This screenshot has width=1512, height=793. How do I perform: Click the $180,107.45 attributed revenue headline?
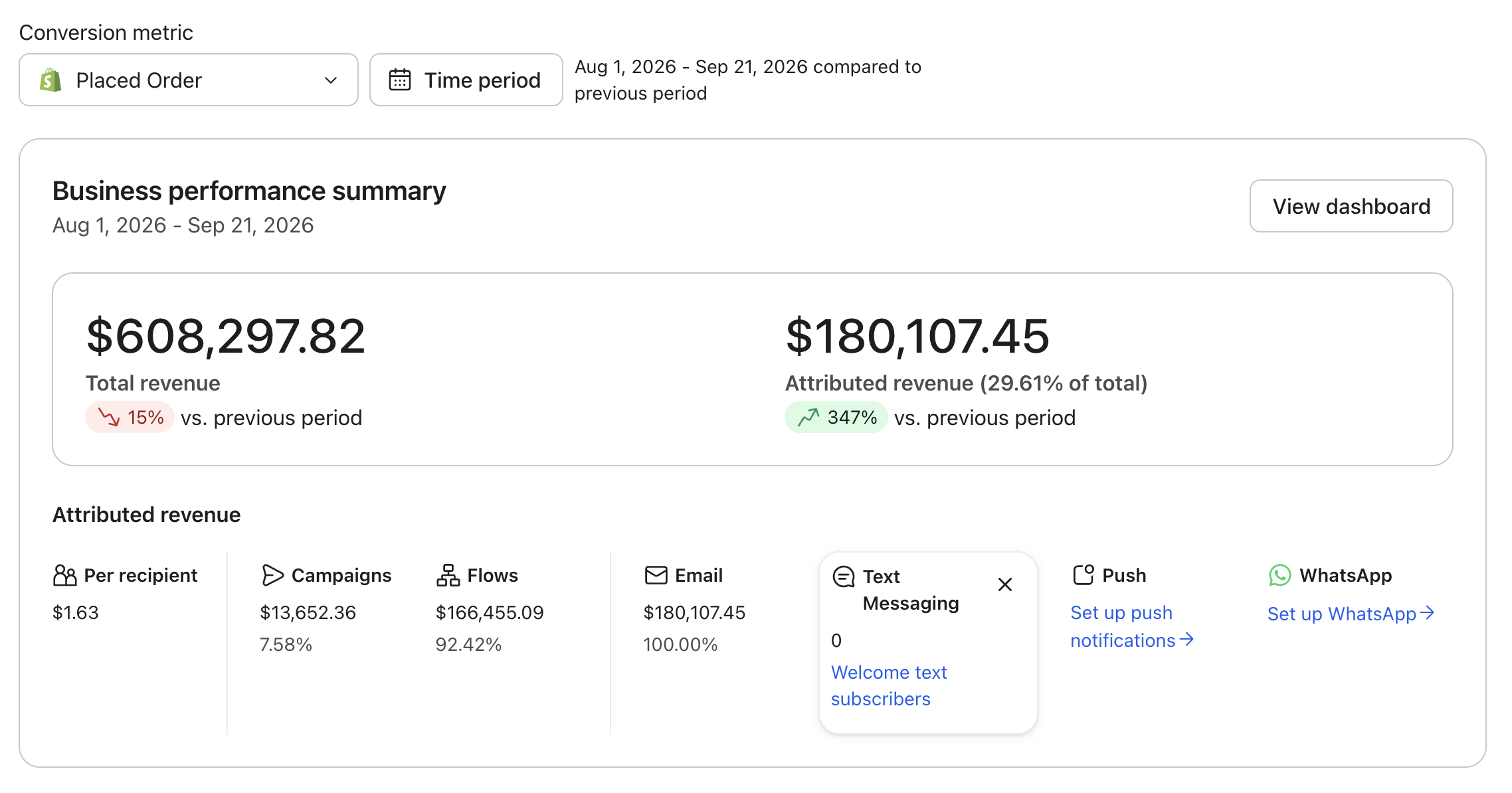[917, 336]
